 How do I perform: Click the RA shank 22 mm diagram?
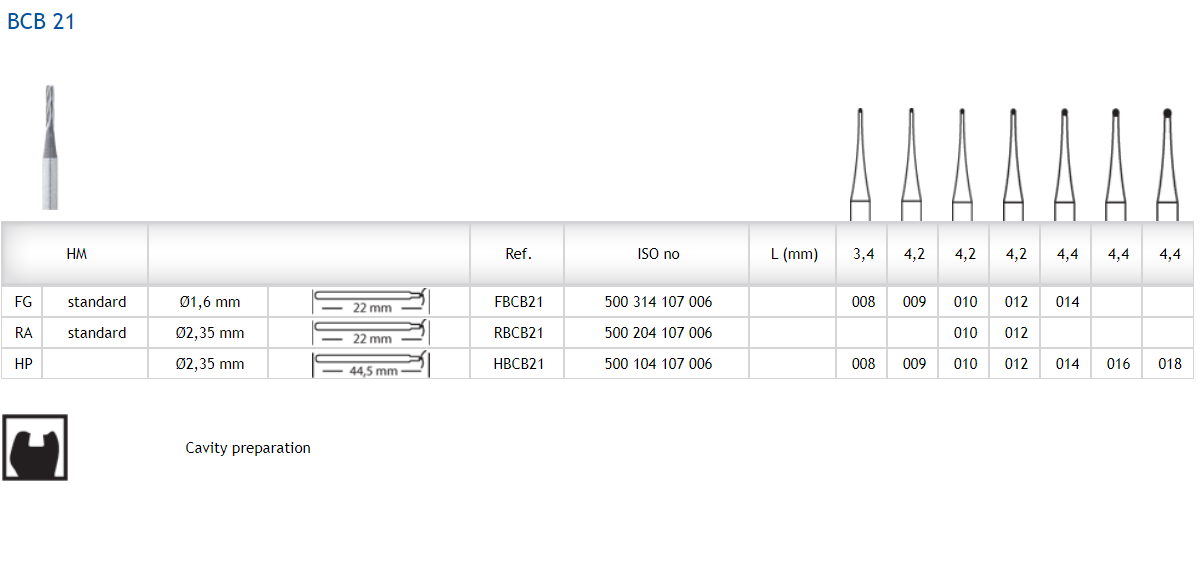tap(371, 332)
